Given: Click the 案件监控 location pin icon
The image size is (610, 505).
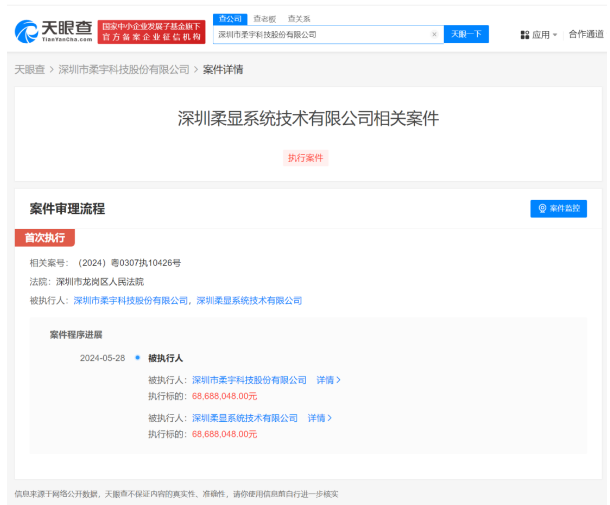Looking at the screenshot, I should 542,209.
